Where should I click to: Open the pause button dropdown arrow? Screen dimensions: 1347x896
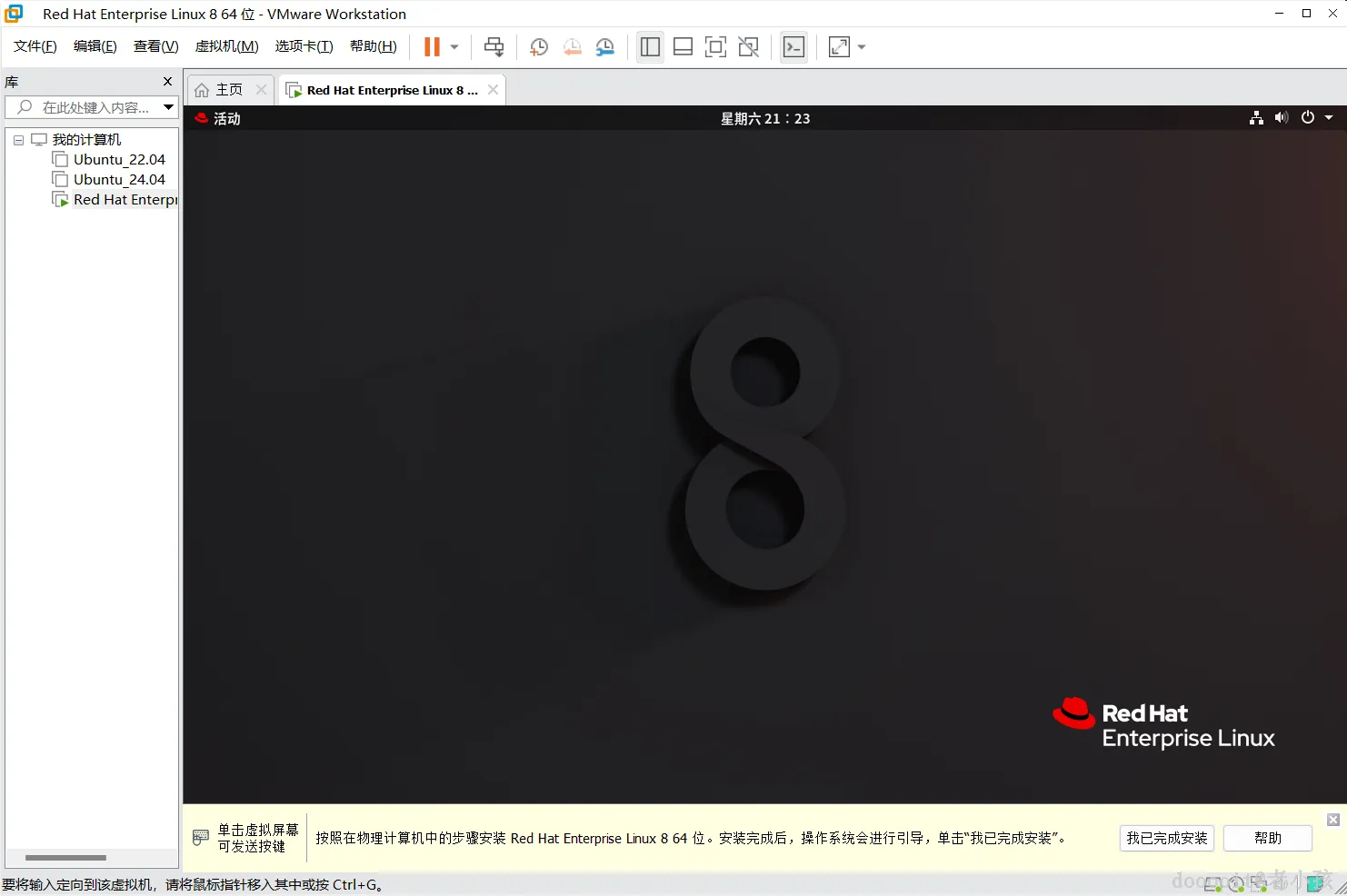pyautogui.click(x=453, y=46)
